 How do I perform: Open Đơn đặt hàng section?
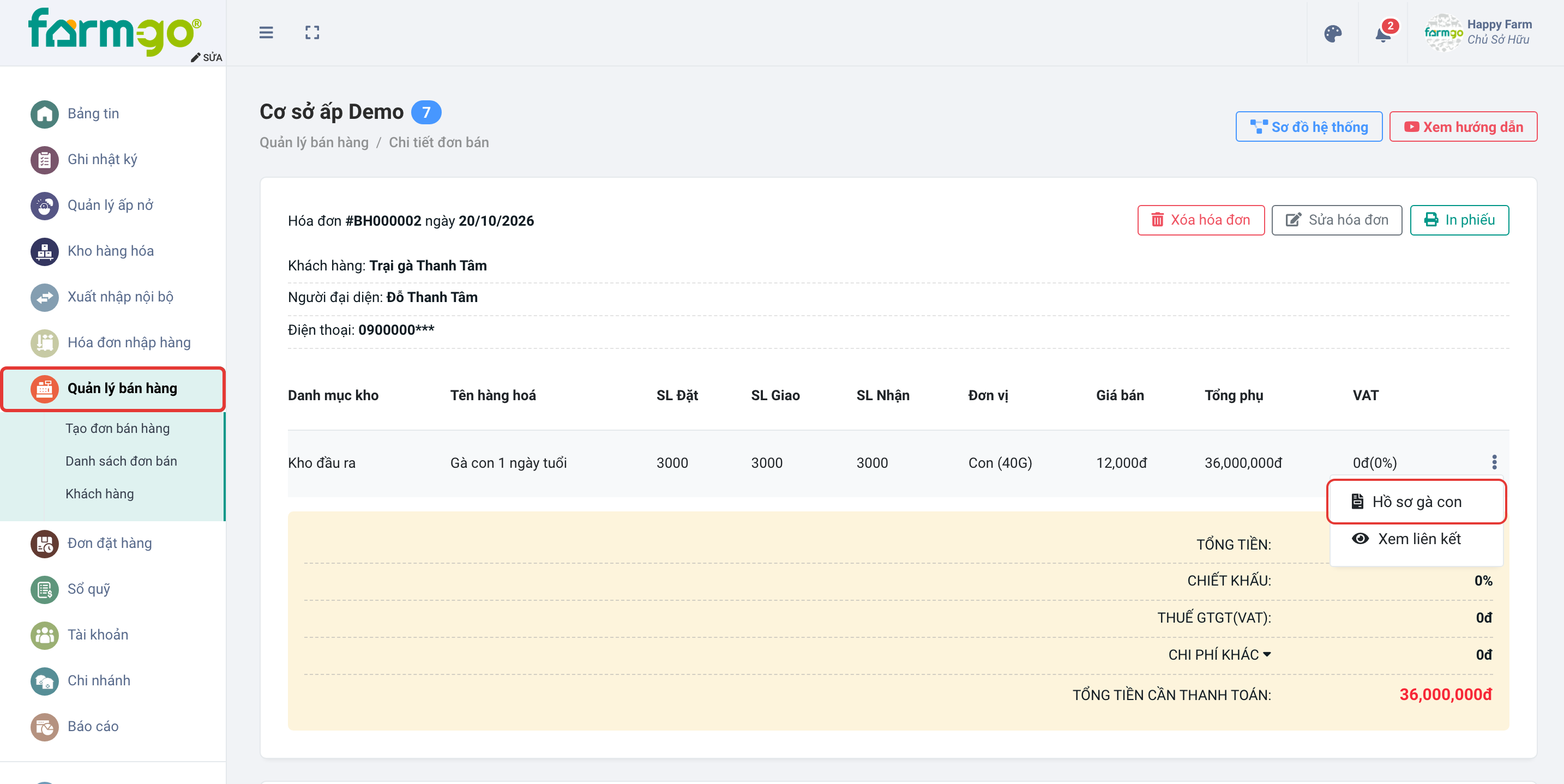coord(109,543)
